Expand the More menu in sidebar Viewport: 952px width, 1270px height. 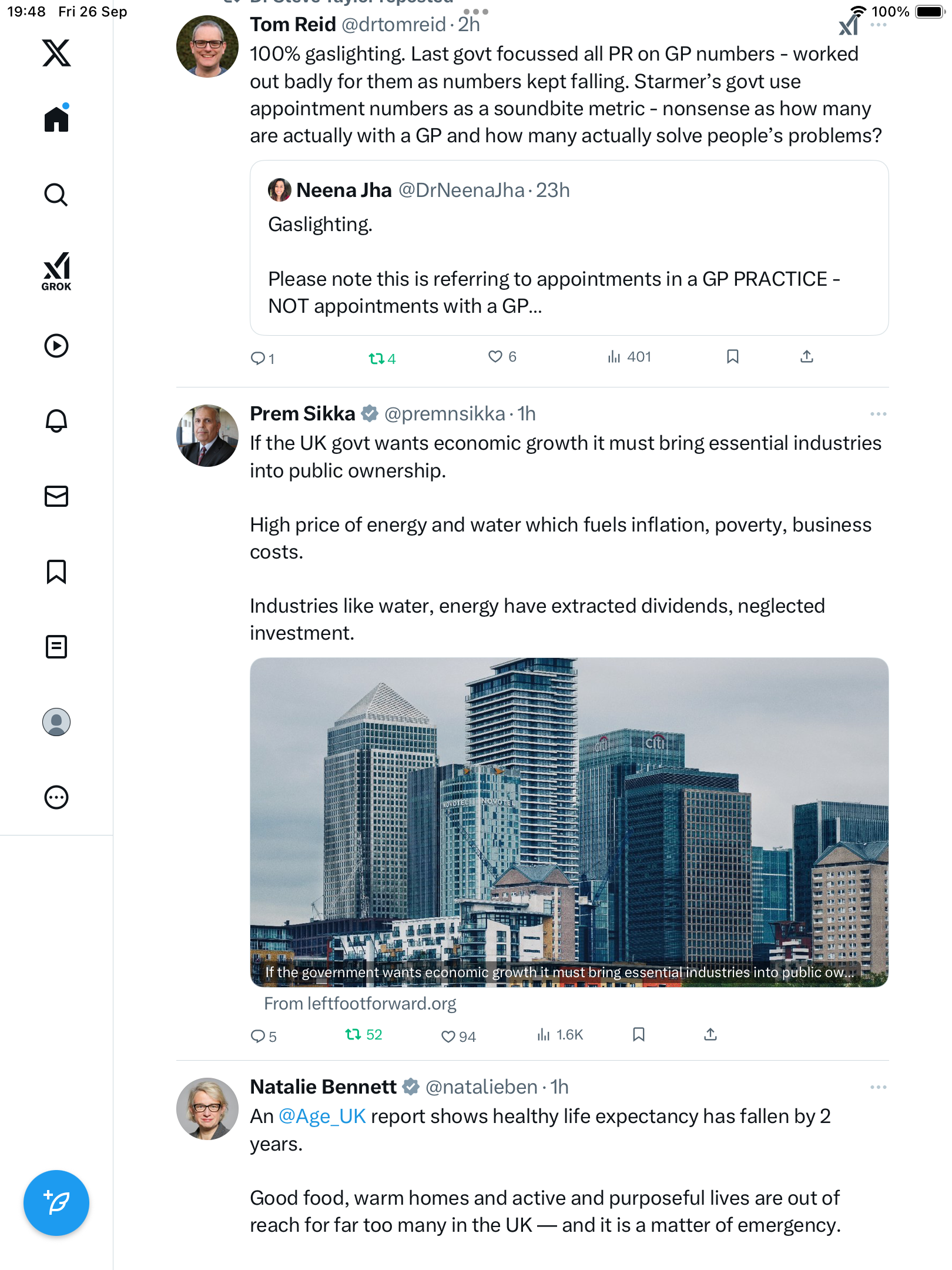coord(56,797)
